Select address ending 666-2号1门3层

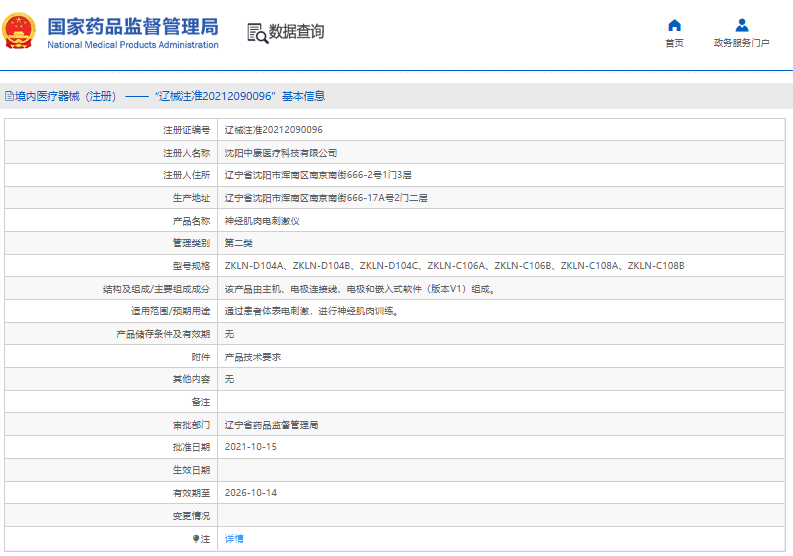tap(318, 175)
